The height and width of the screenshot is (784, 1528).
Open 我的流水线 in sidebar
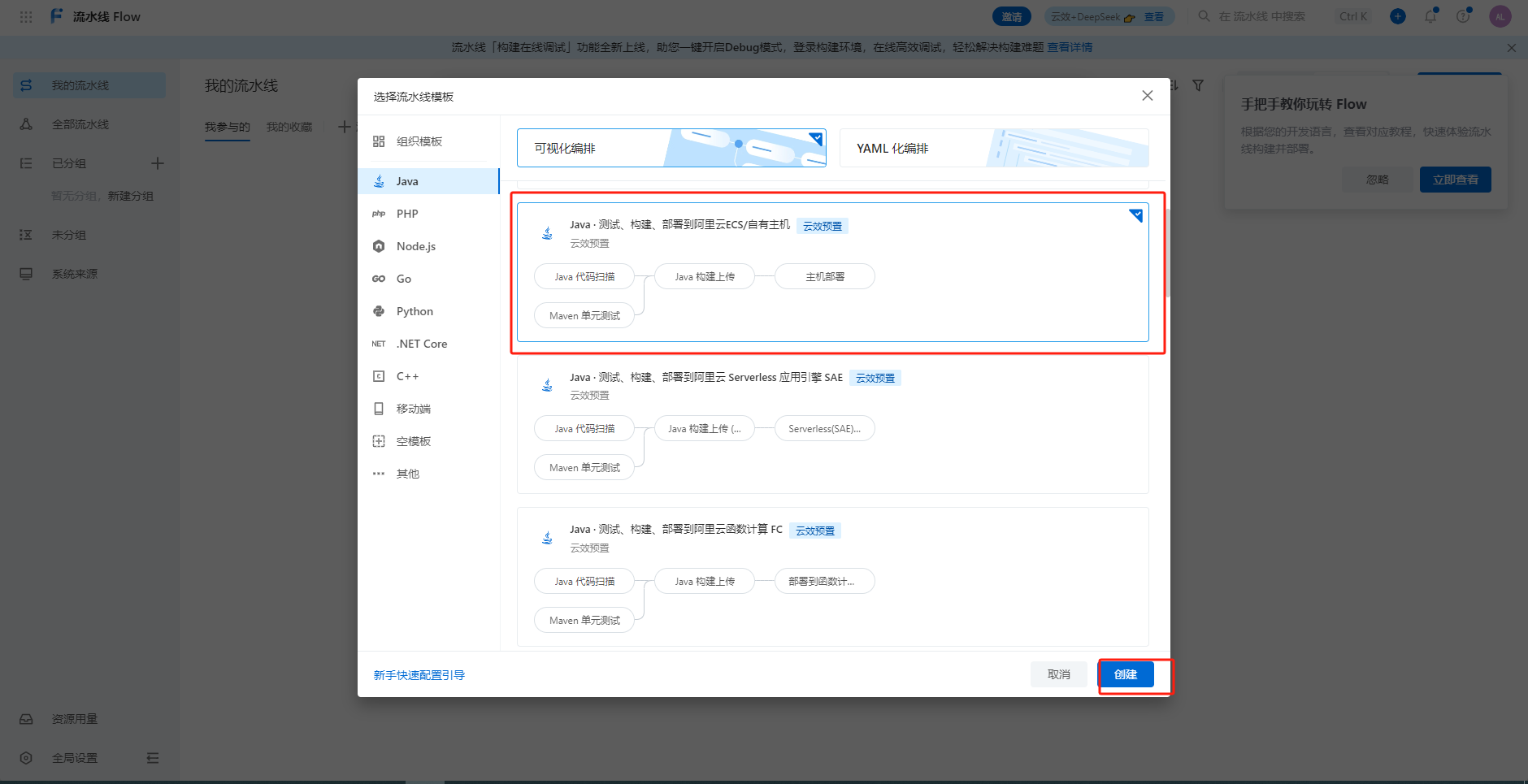(89, 85)
